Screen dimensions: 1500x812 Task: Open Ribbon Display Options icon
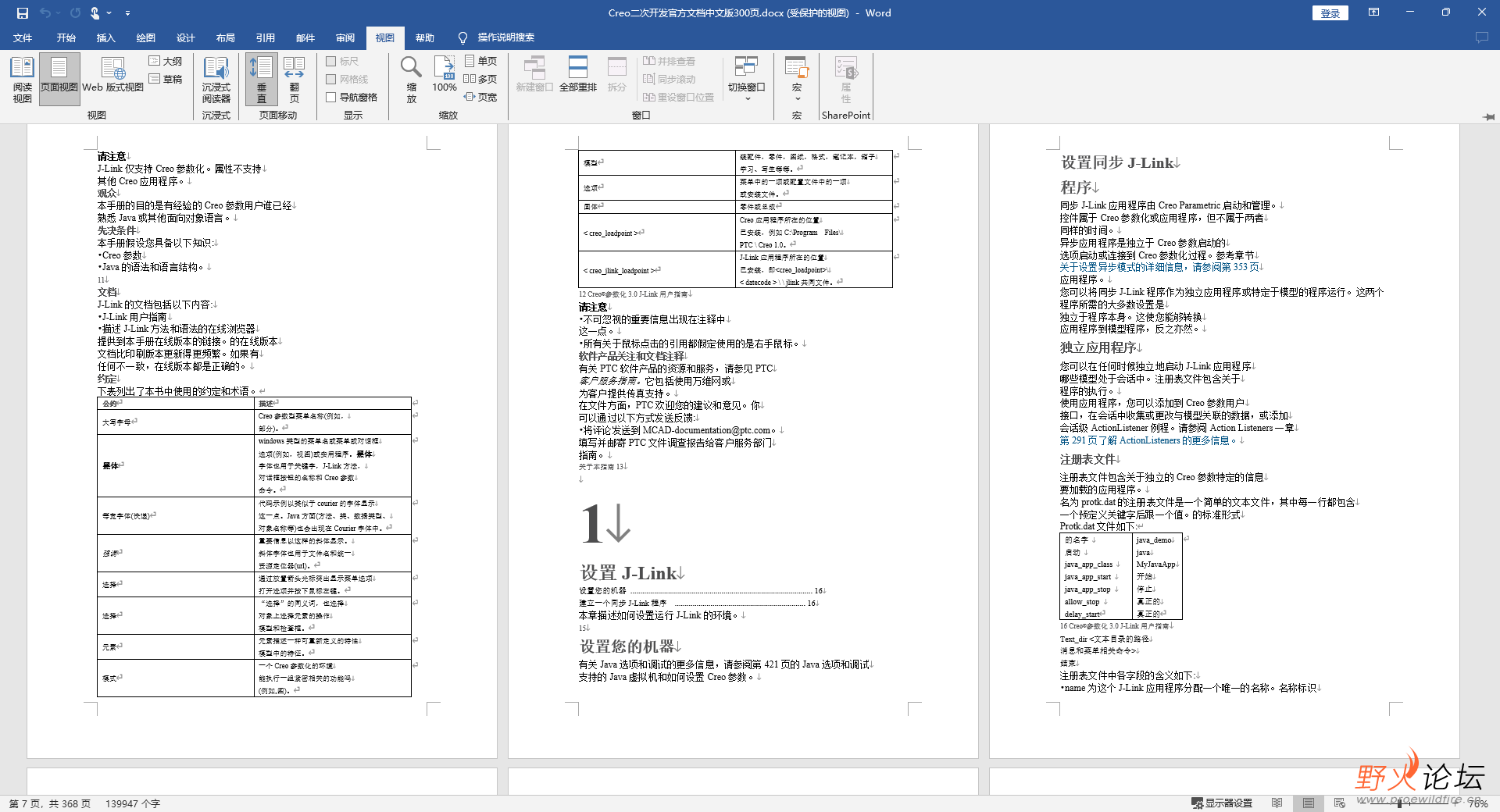[1373, 12]
